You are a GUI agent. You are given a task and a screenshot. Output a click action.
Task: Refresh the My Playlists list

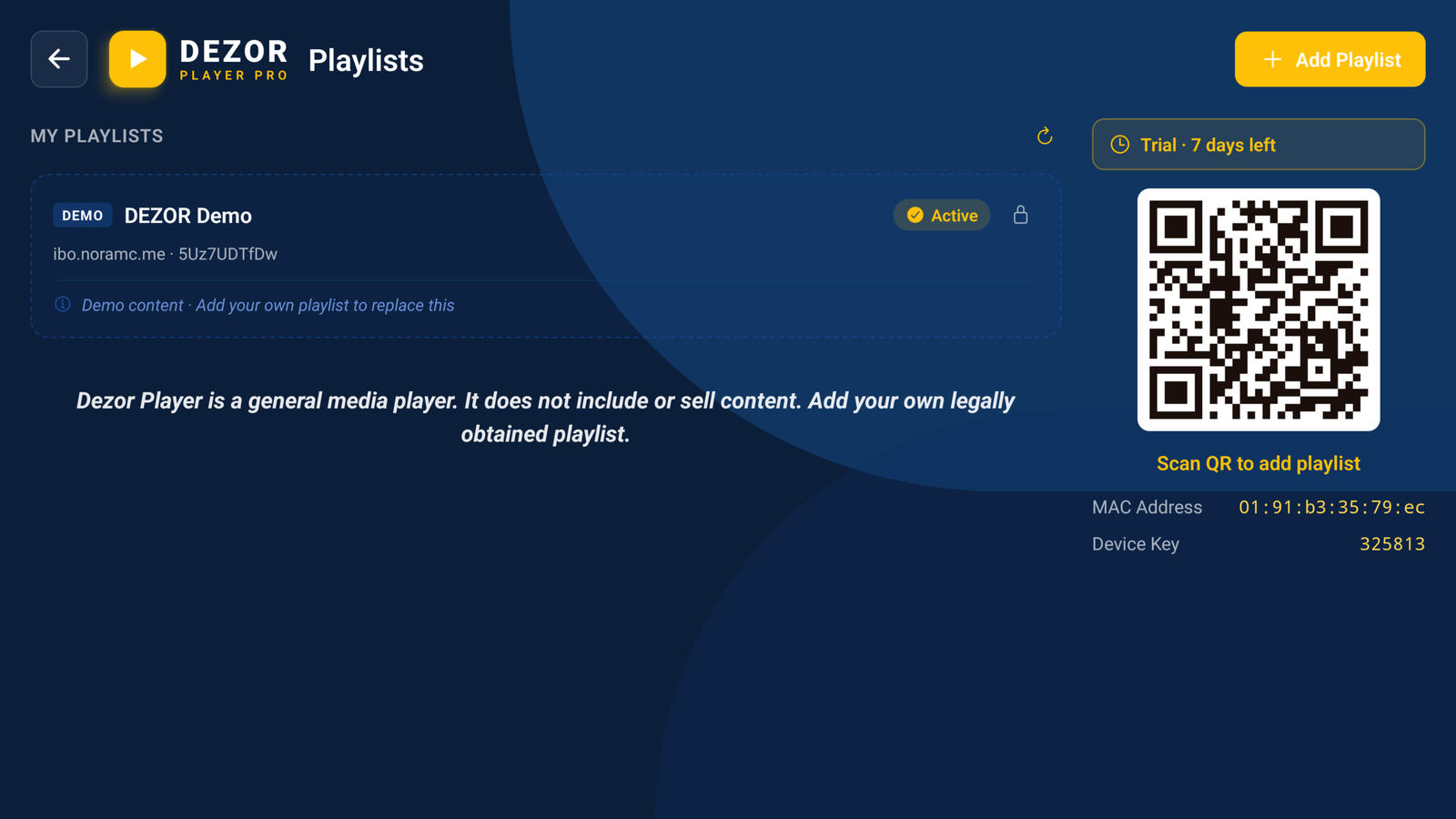(1045, 136)
